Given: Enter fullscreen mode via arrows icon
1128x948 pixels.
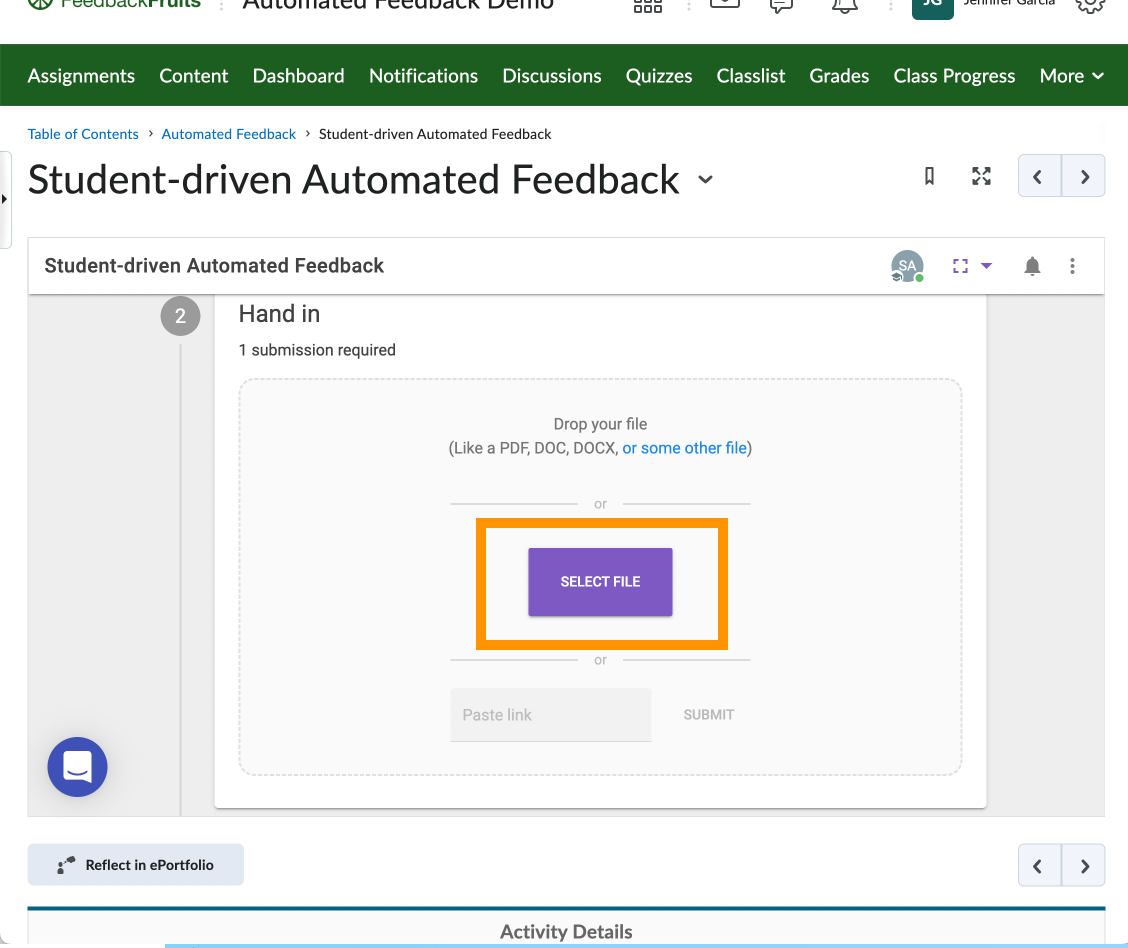Looking at the screenshot, I should click(x=981, y=176).
